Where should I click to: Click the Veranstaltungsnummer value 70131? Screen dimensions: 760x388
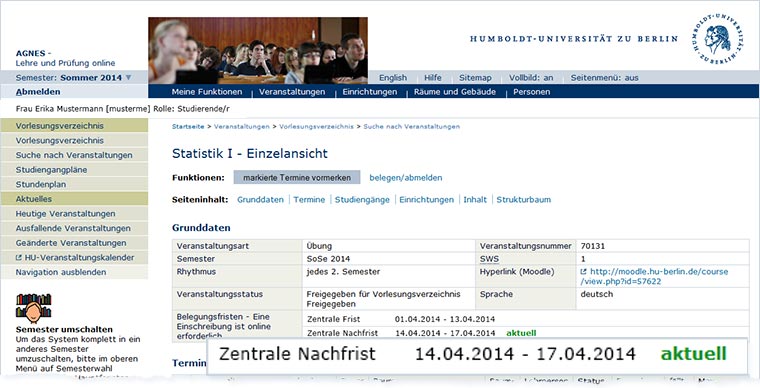point(593,246)
